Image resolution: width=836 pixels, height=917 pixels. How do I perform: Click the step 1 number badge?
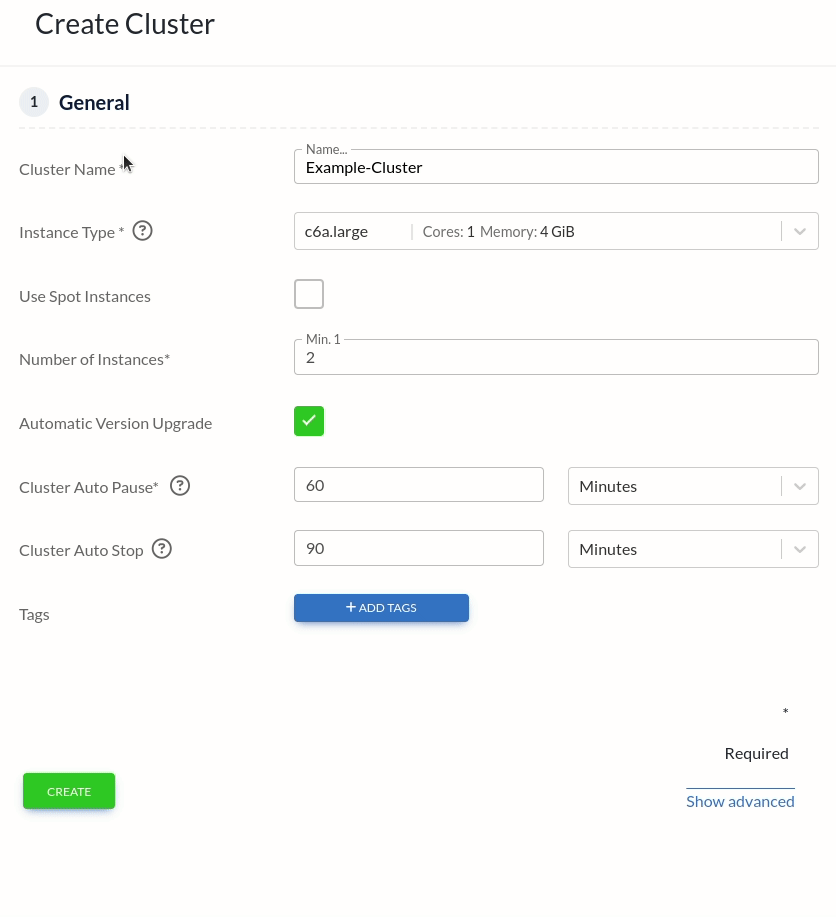coord(34,102)
